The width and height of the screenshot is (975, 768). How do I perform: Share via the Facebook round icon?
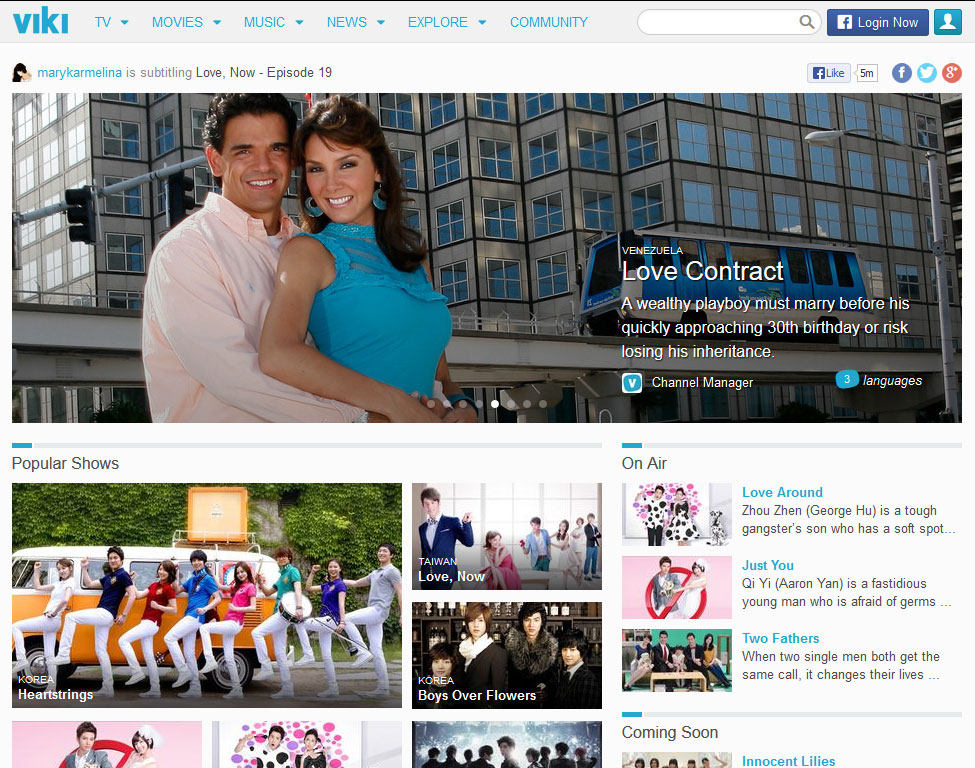[901, 73]
